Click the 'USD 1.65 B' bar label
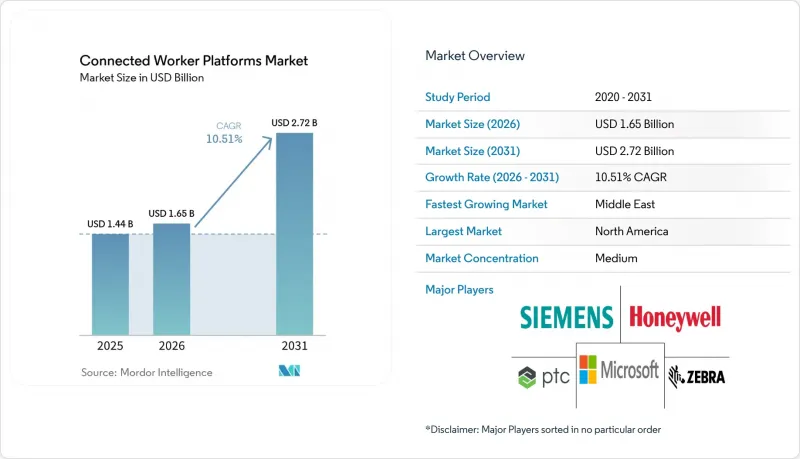The height and width of the screenshot is (459, 800). [x=171, y=214]
